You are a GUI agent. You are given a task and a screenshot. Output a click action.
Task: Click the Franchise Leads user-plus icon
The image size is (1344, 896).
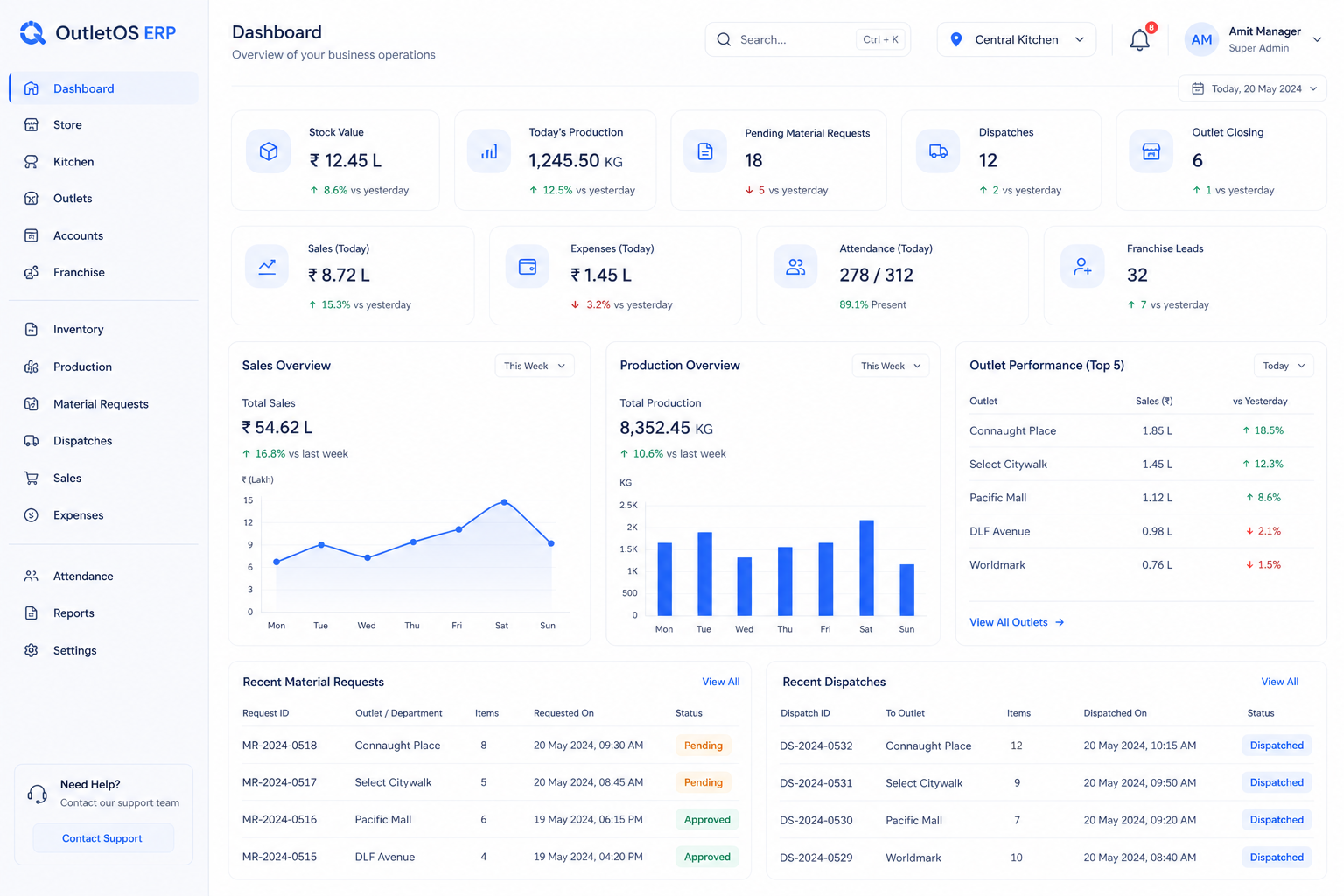coord(1082,267)
